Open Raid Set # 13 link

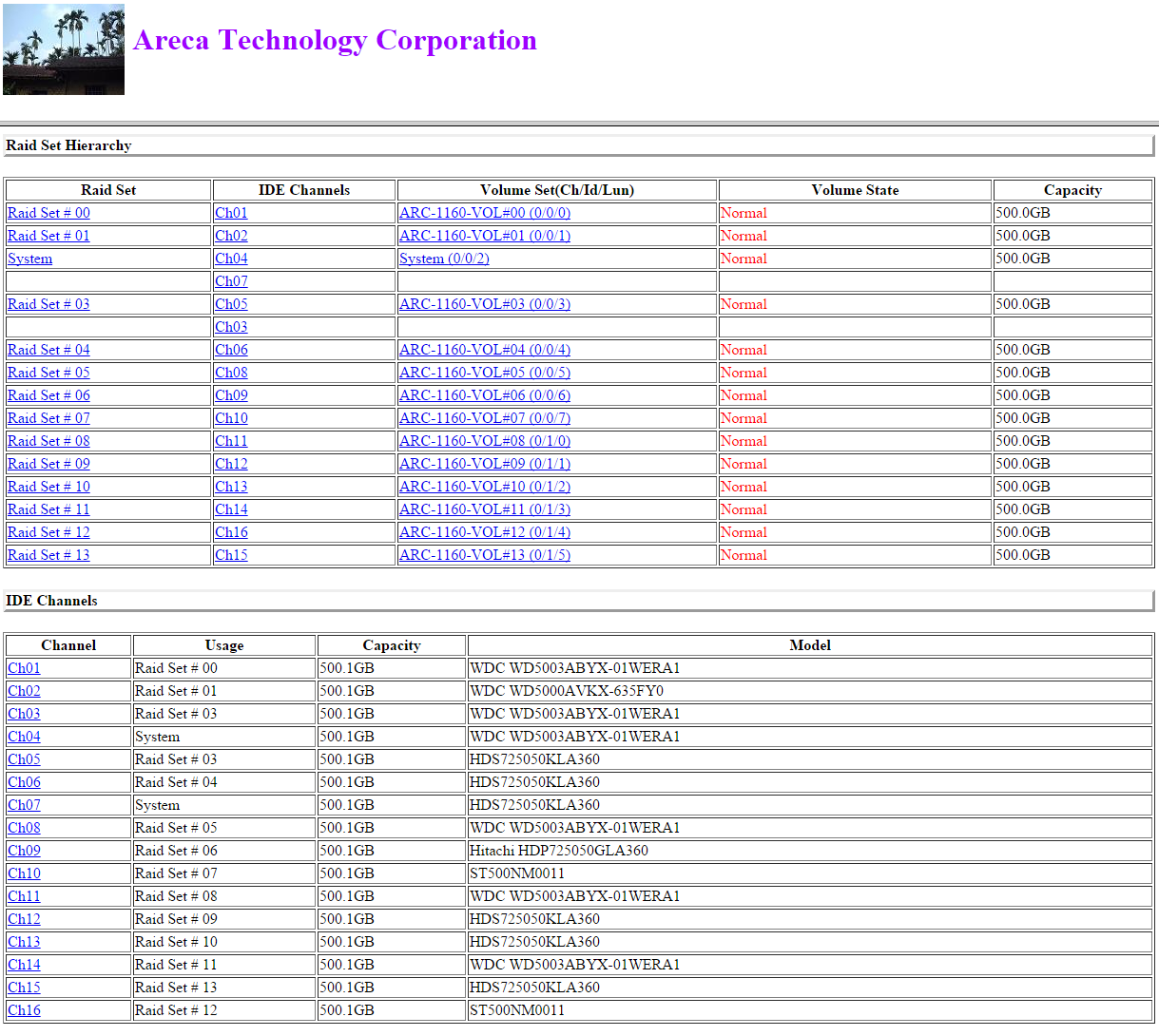click(x=48, y=555)
